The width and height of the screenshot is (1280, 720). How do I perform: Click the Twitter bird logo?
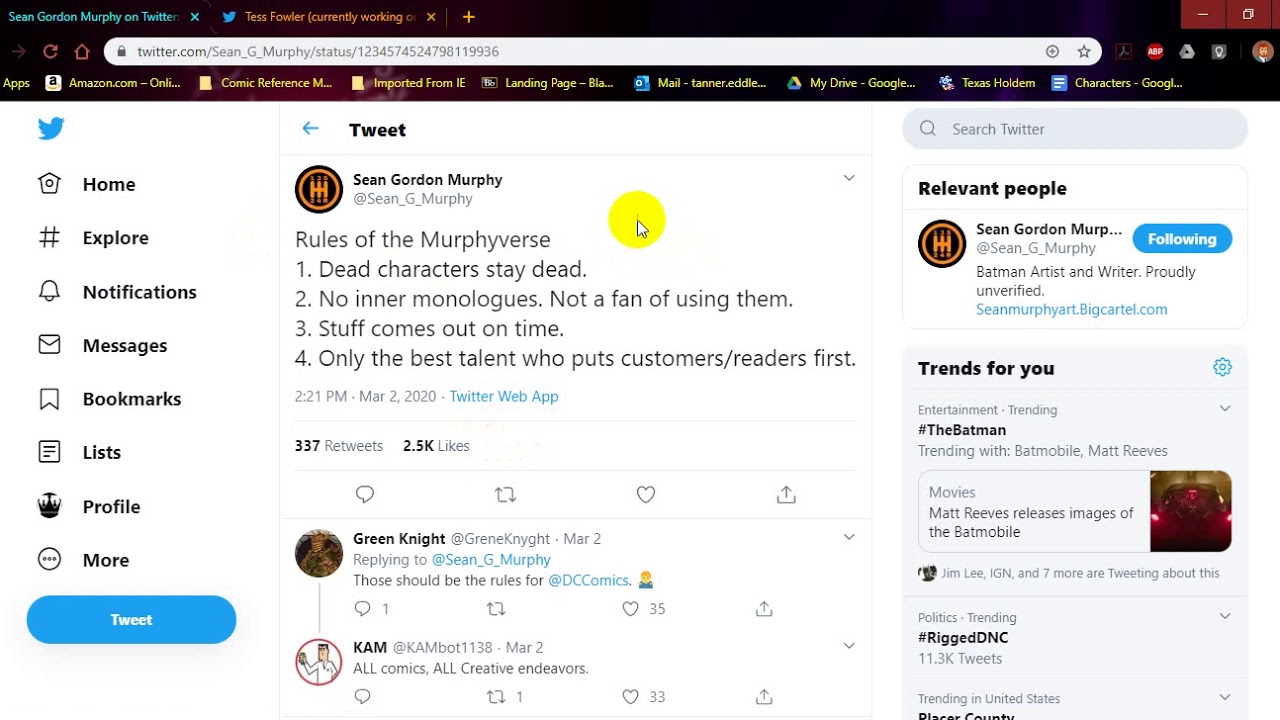tap(51, 129)
